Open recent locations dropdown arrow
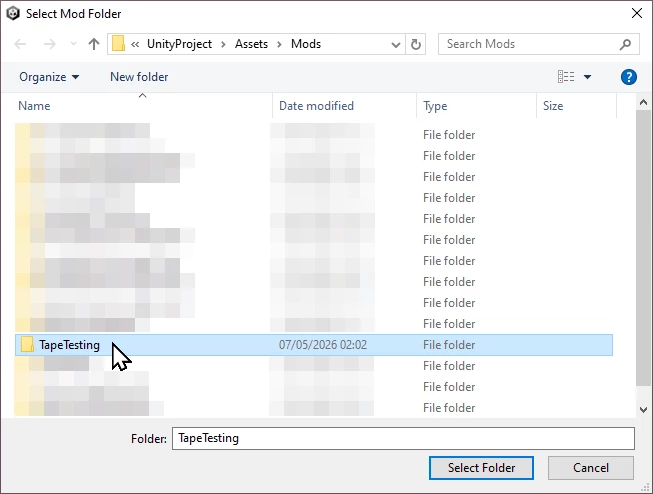Image resolution: width=653 pixels, height=494 pixels. (73, 44)
